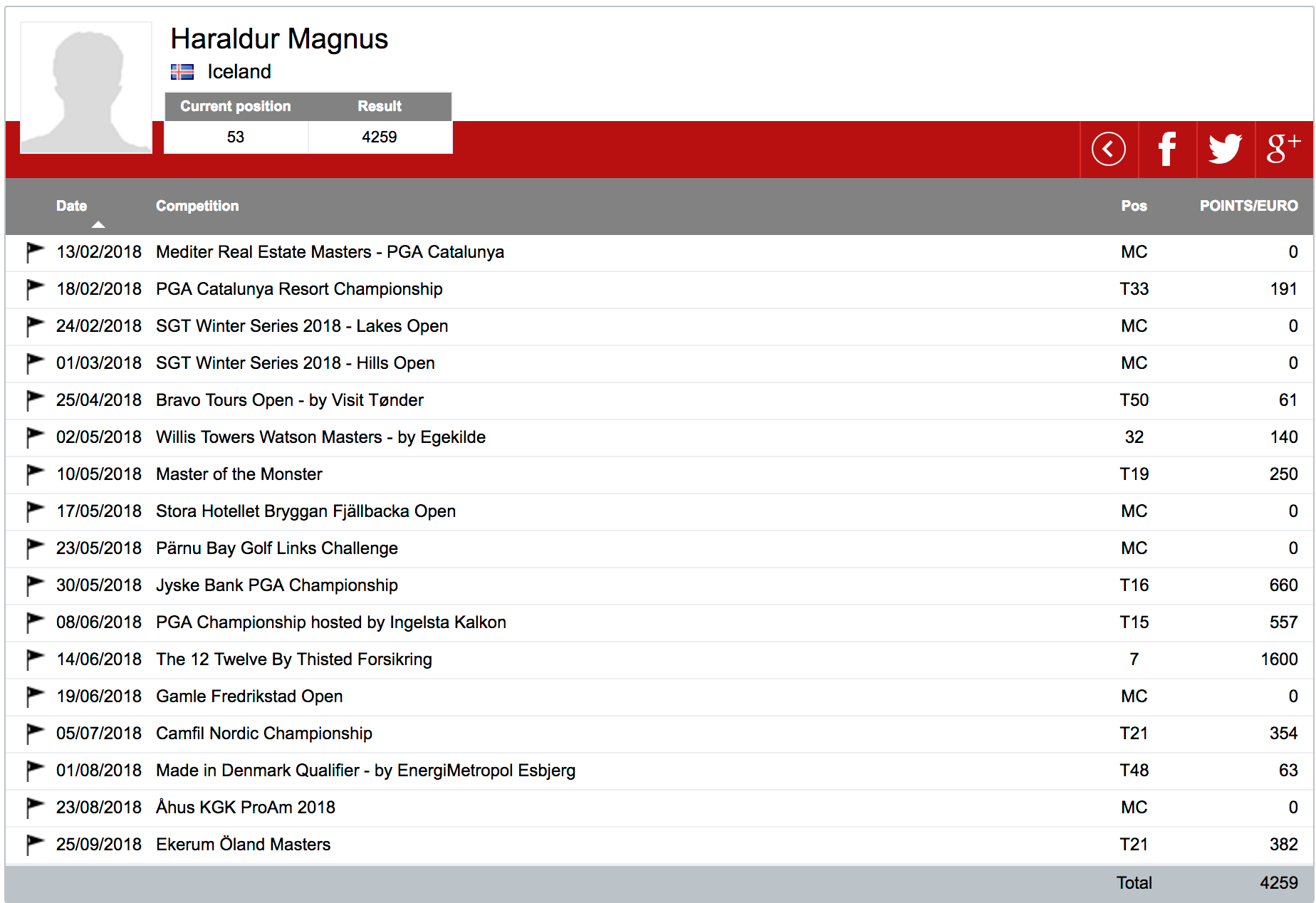Select Åhus KGK ProAm 2018 competition
Screen dimensions: 1316x903
click(x=245, y=808)
